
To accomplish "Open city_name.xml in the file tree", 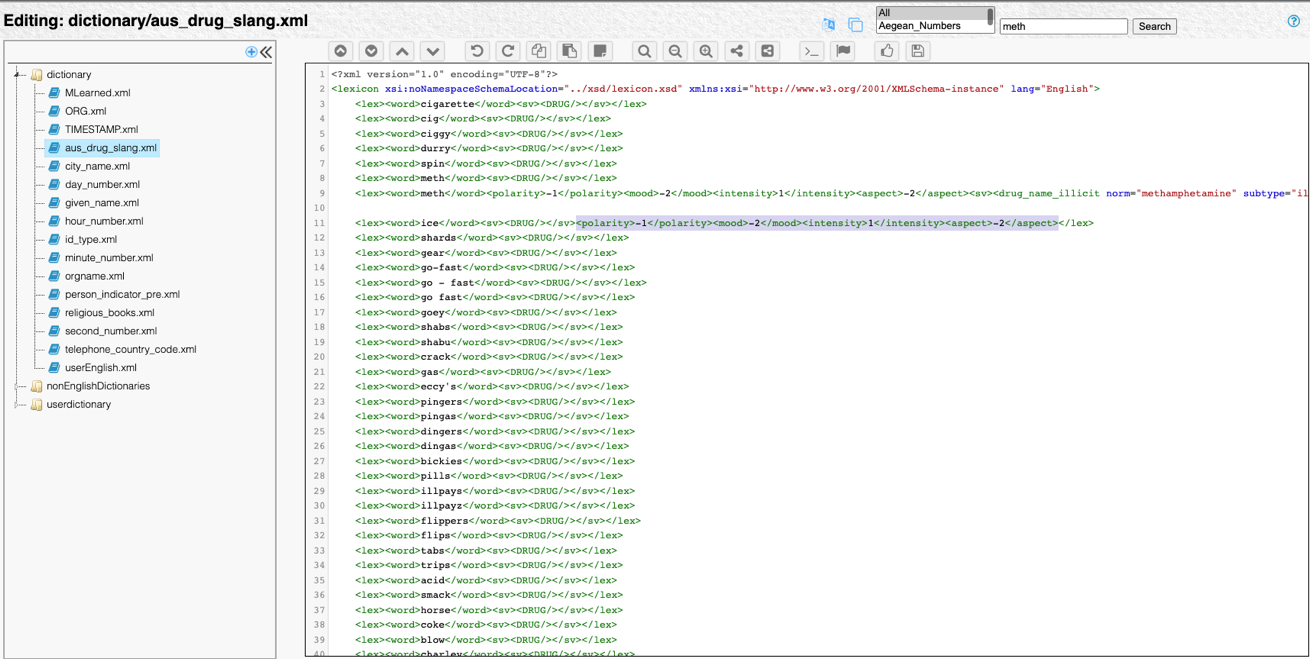I will click(97, 166).
